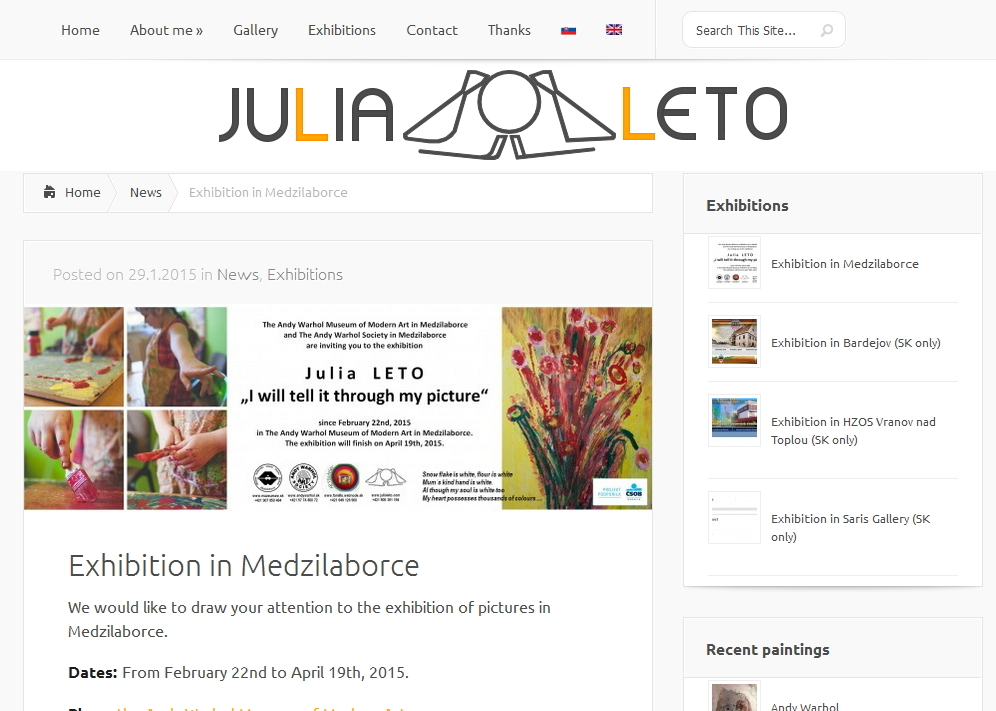Screen dimensions: 996x711
Task: Click the exhibition invitation banner image
Action: (338, 408)
